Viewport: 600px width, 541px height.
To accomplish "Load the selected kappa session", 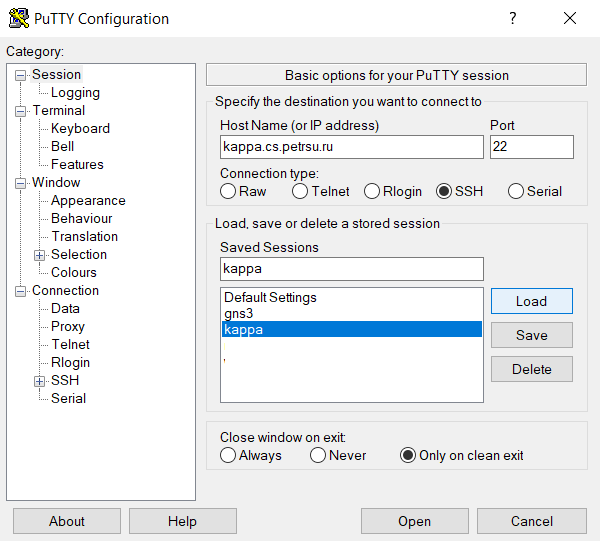I will point(531,301).
